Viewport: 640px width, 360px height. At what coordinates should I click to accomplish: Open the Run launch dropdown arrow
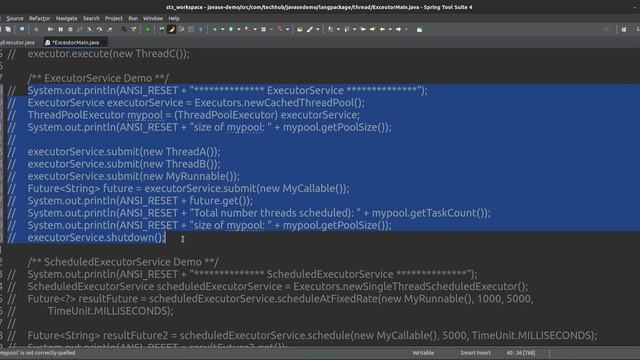(239, 29)
